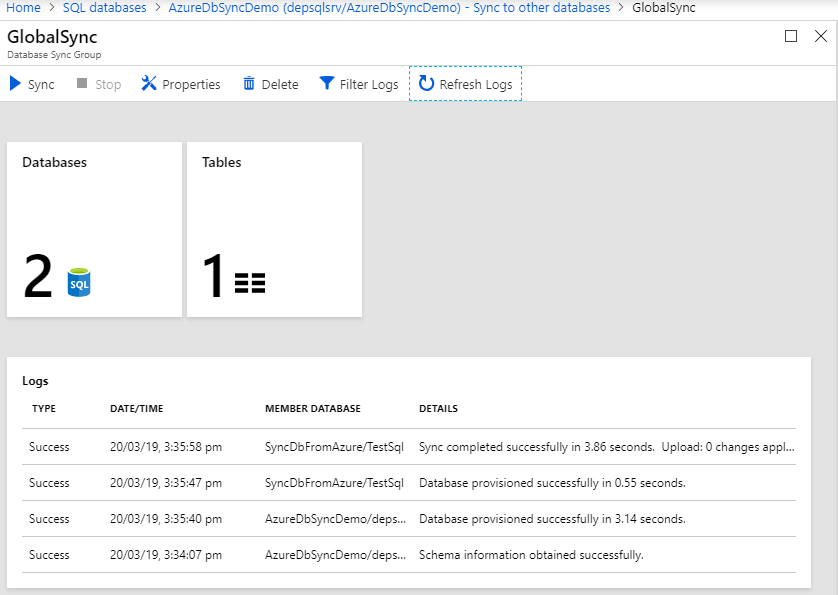Click the Refresh Logs circular arrow icon
838x595 pixels.
(426, 83)
